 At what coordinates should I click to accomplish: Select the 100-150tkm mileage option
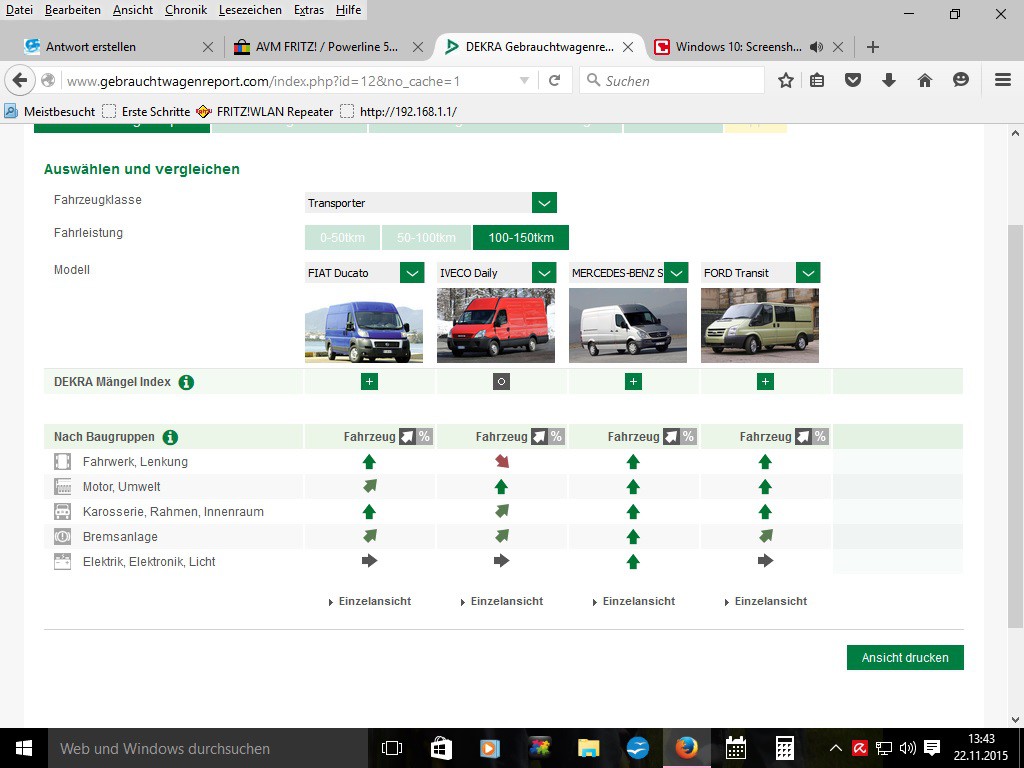520,238
